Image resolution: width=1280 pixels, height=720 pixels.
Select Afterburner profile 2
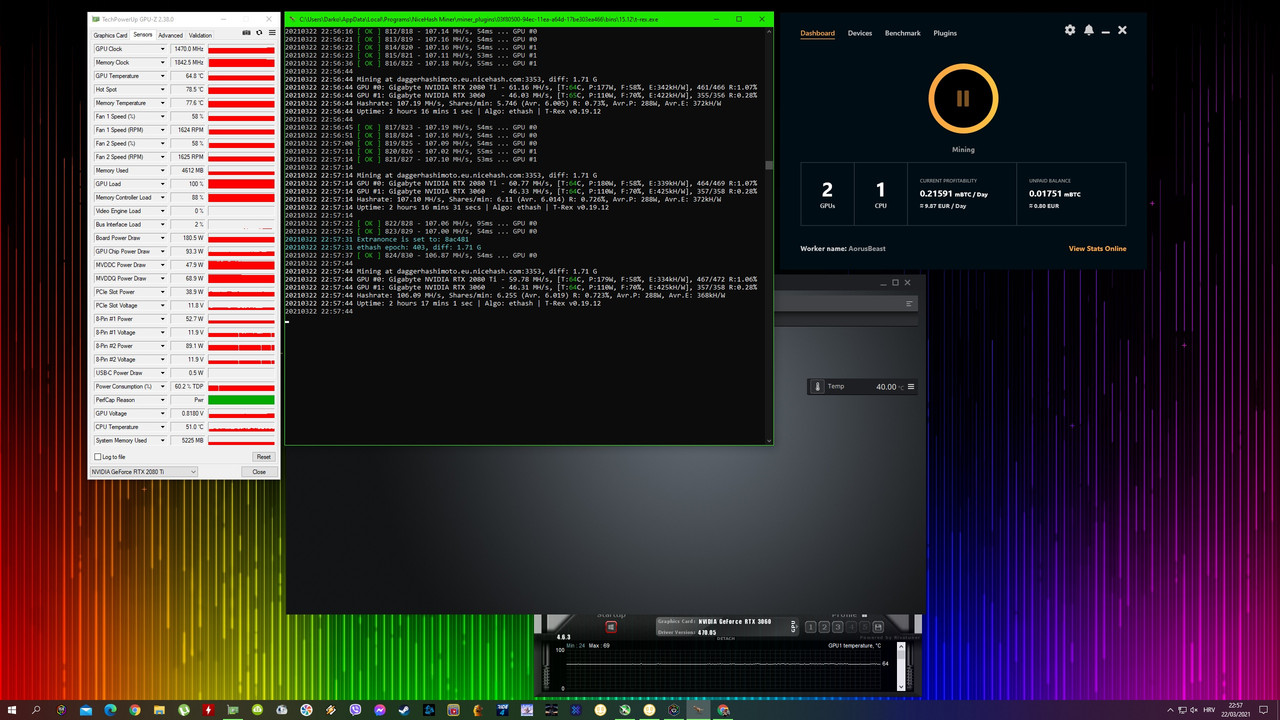pyautogui.click(x=824, y=627)
